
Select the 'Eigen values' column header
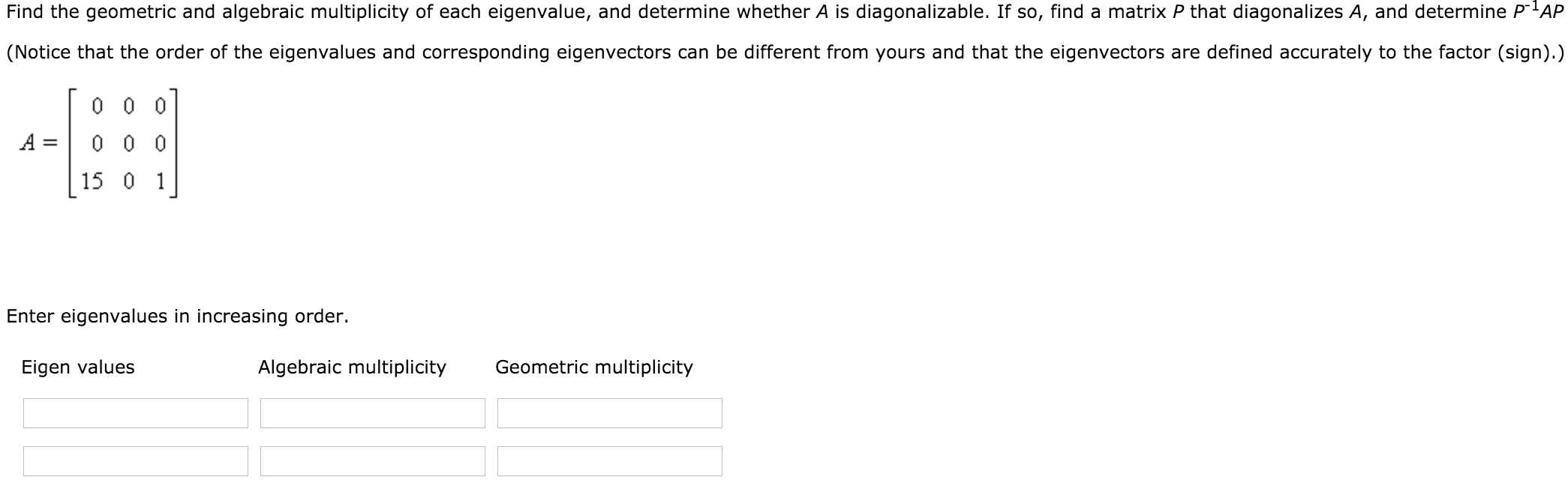coord(79,367)
